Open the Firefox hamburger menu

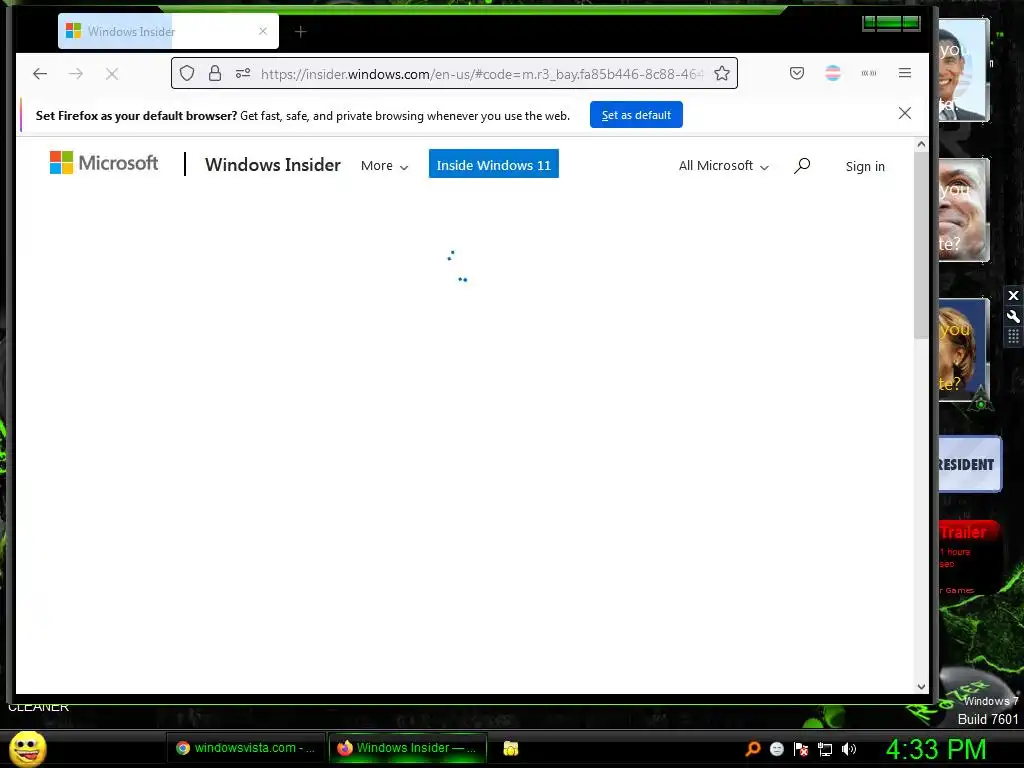(904, 73)
